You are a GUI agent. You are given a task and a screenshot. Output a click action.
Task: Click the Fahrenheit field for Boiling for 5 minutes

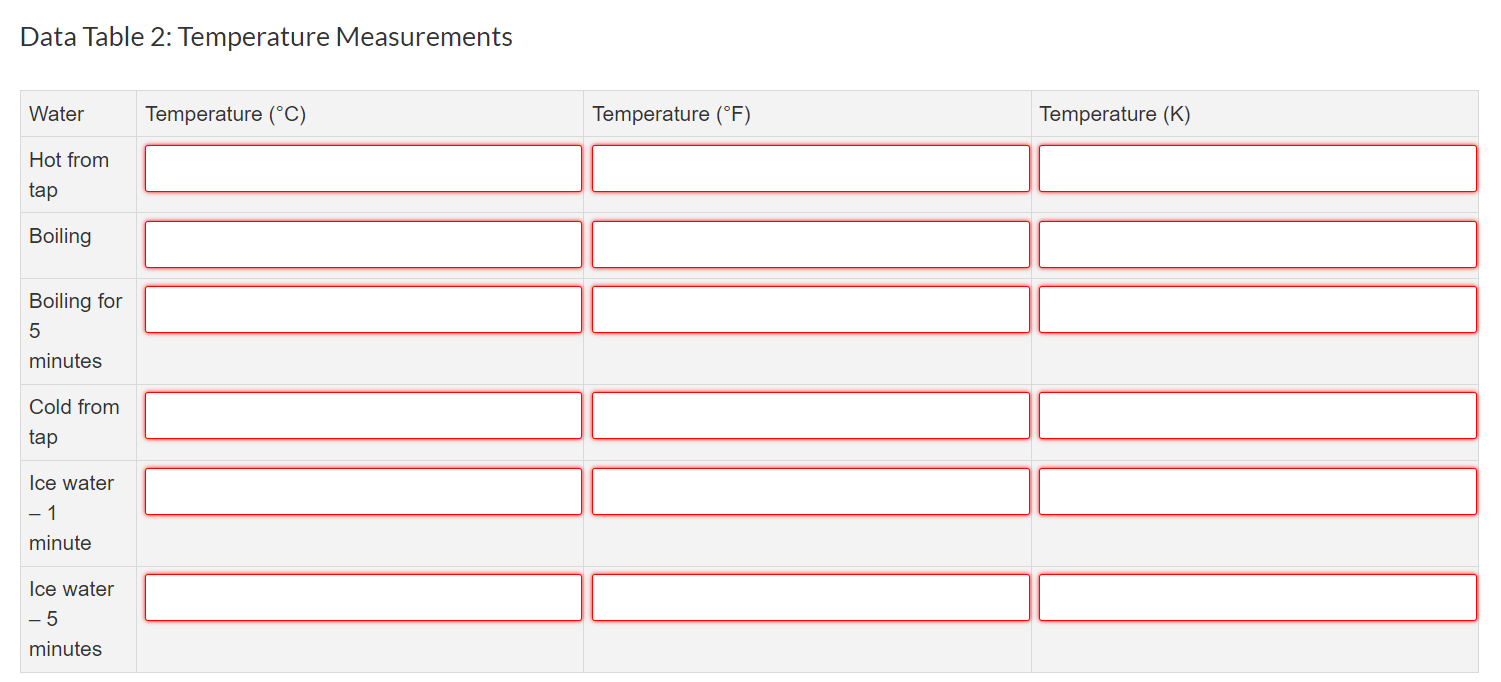tap(810, 309)
